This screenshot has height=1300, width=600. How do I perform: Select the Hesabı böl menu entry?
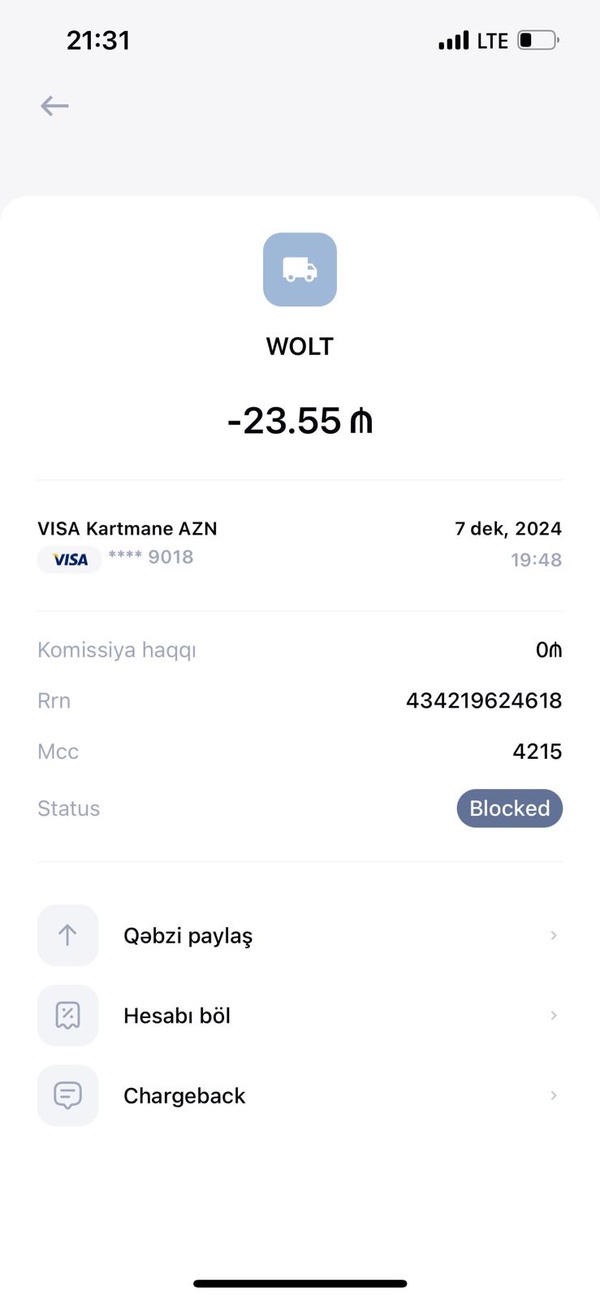click(x=300, y=1015)
